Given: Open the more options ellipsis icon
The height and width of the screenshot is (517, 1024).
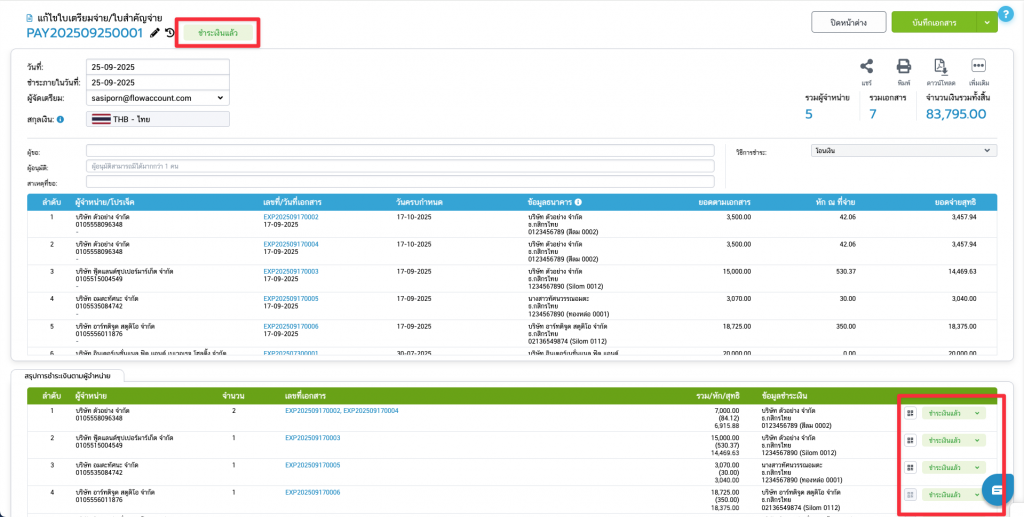Looking at the screenshot, I should (979, 66).
